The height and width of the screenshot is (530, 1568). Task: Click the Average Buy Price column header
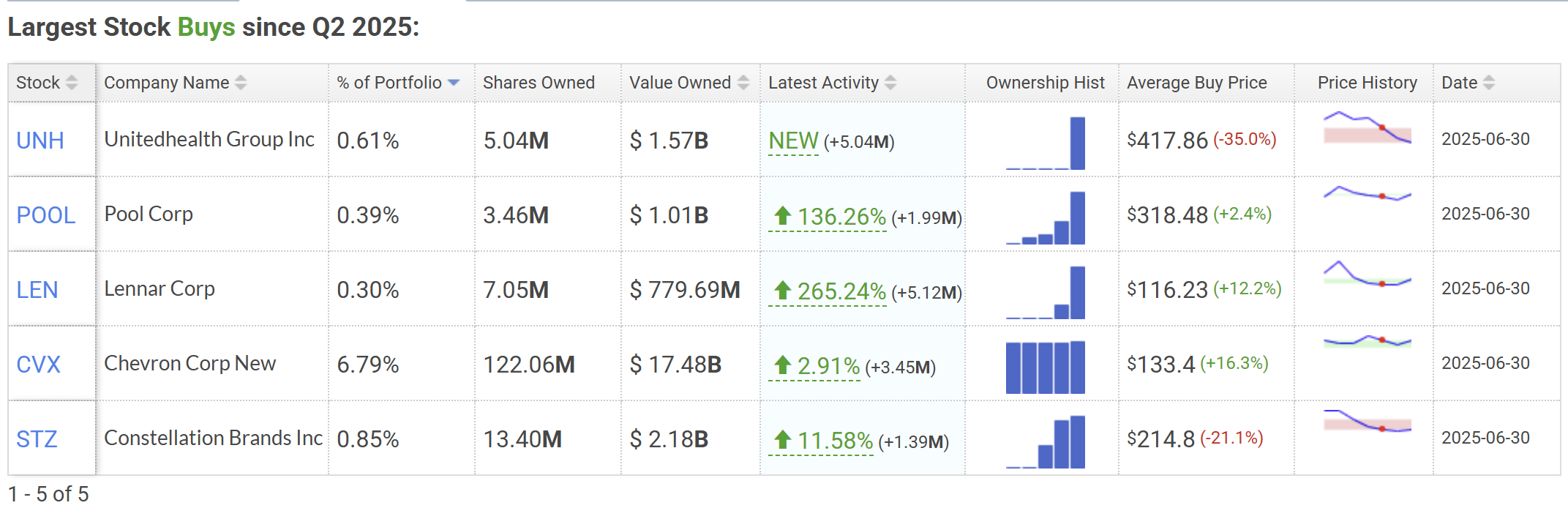point(1197,83)
